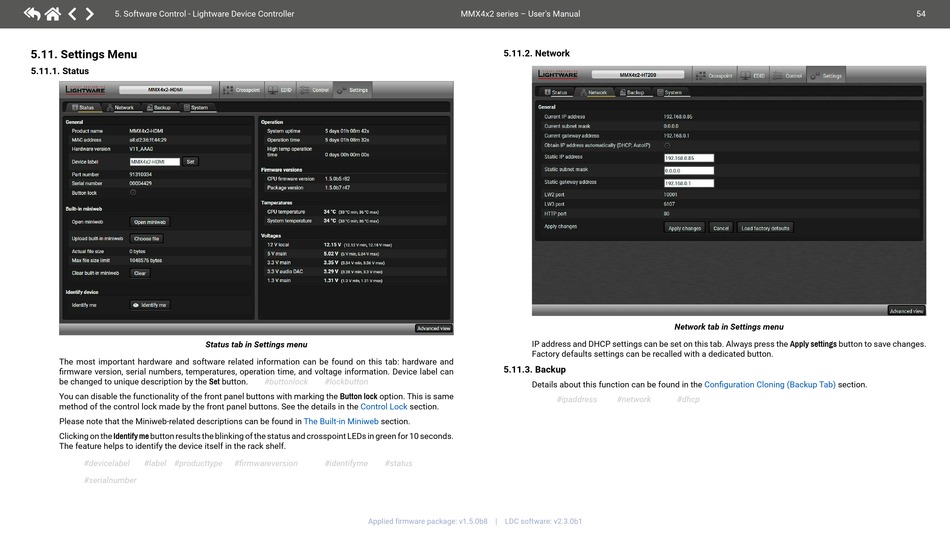Viewport: 950px width, 533px height.
Task: Click the 'Applied firmware package: v1.5.0b8' footer
Action: pos(427,521)
